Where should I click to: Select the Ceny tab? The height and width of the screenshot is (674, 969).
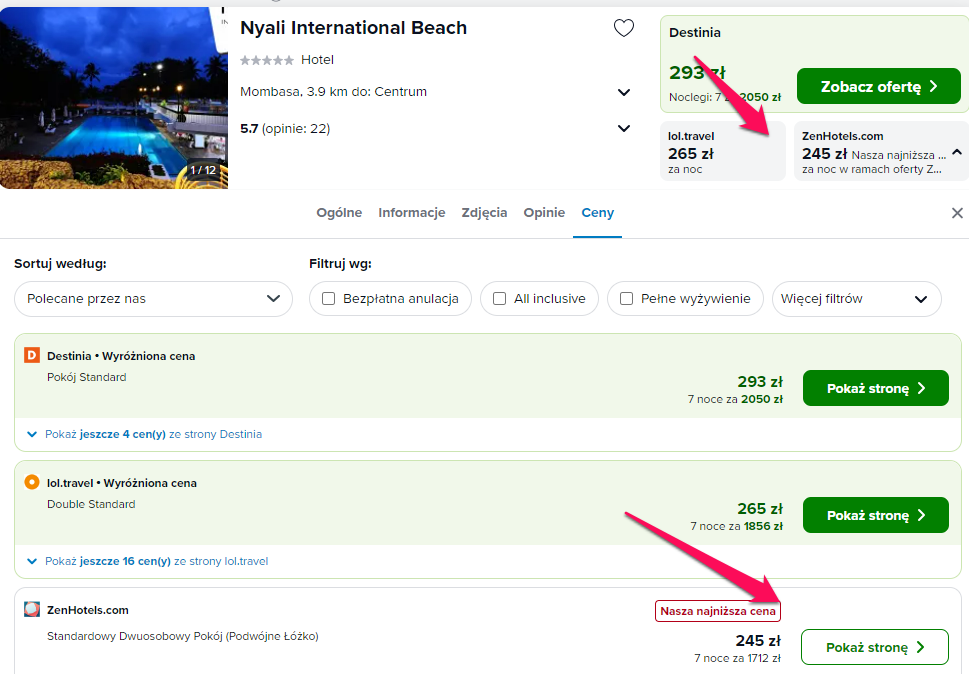pos(598,213)
